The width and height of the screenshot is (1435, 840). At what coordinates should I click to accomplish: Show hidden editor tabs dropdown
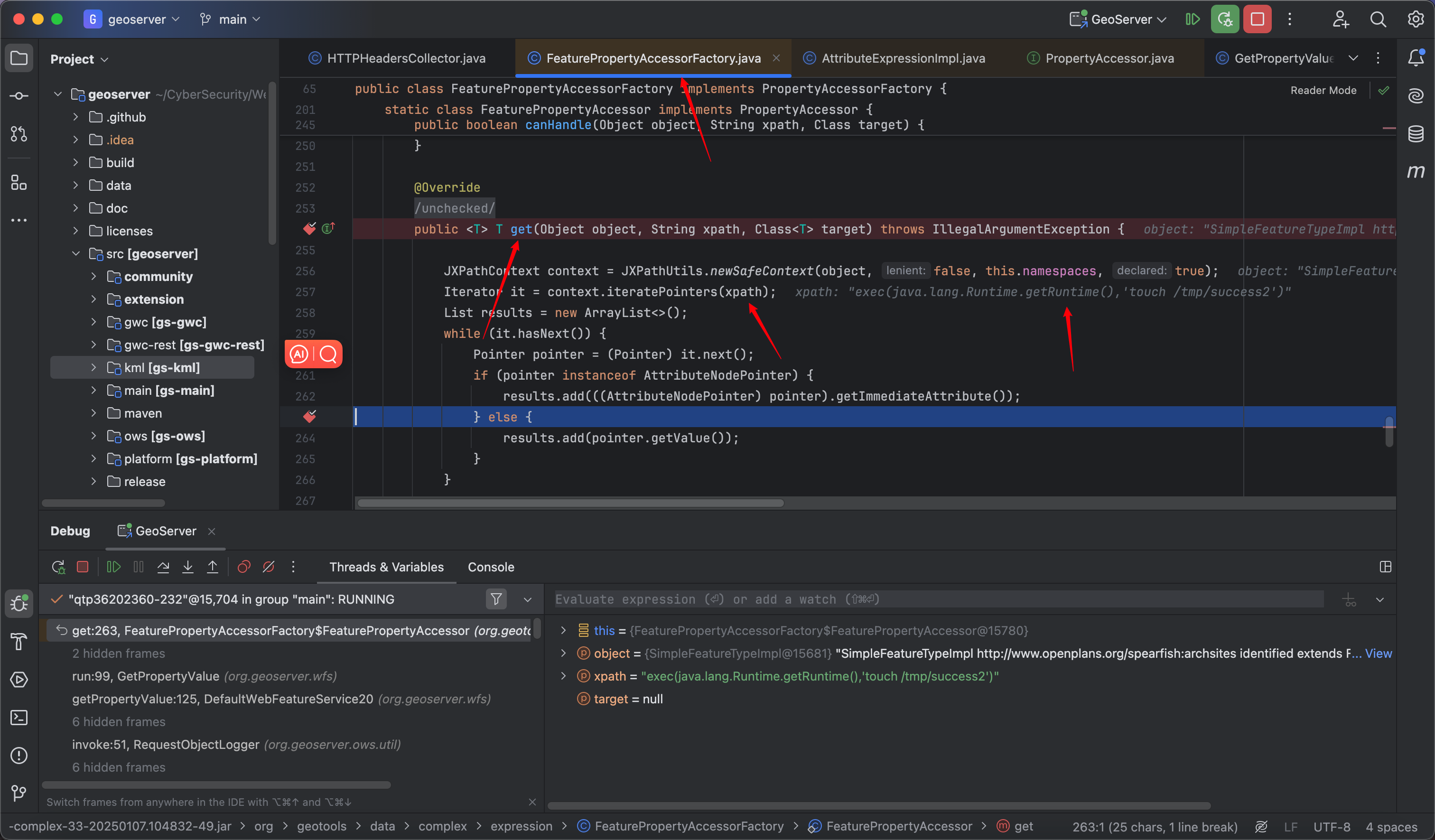pos(1353,58)
